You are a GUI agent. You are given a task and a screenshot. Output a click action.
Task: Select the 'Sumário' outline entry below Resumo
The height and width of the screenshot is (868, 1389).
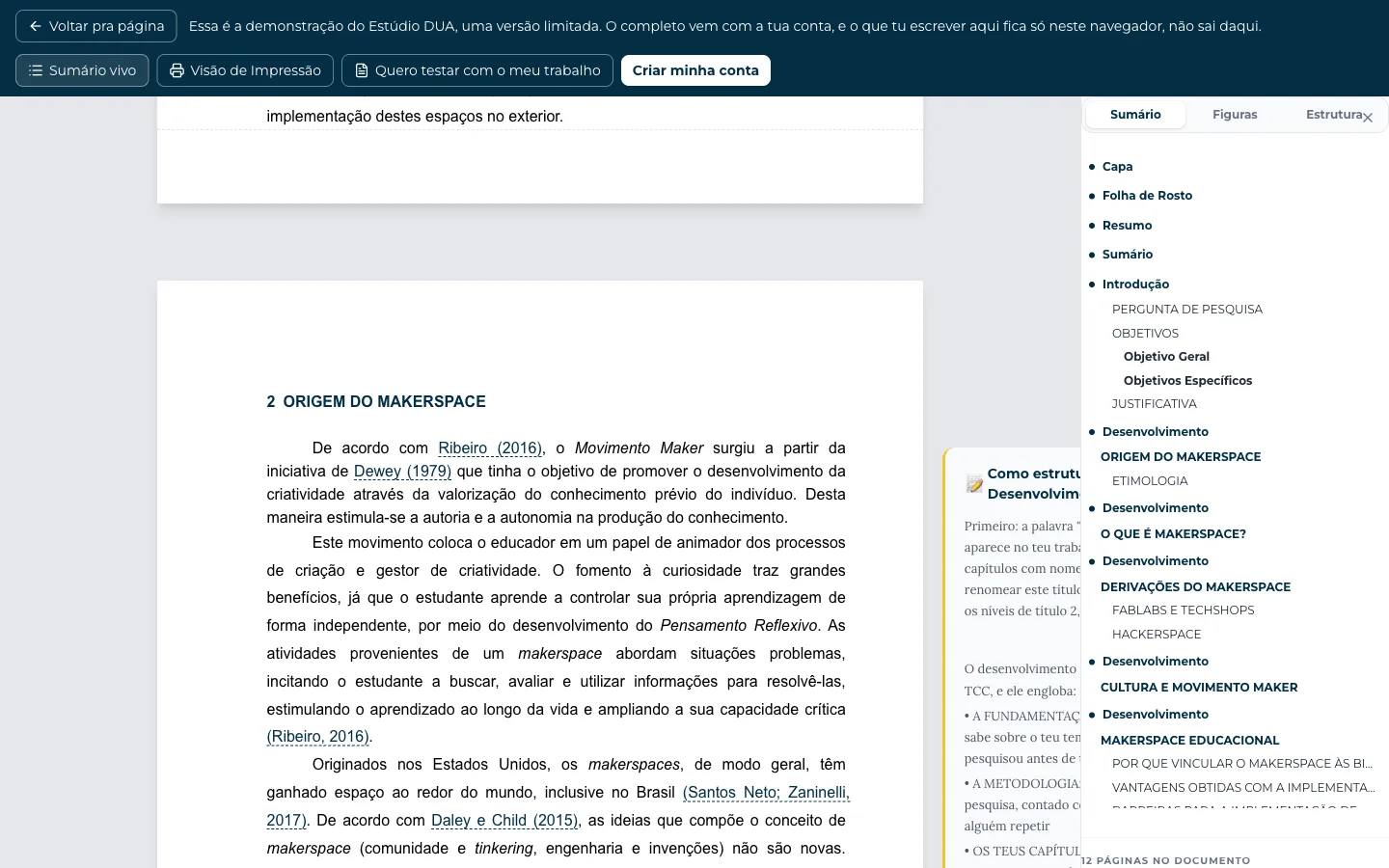(x=1128, y=255)
